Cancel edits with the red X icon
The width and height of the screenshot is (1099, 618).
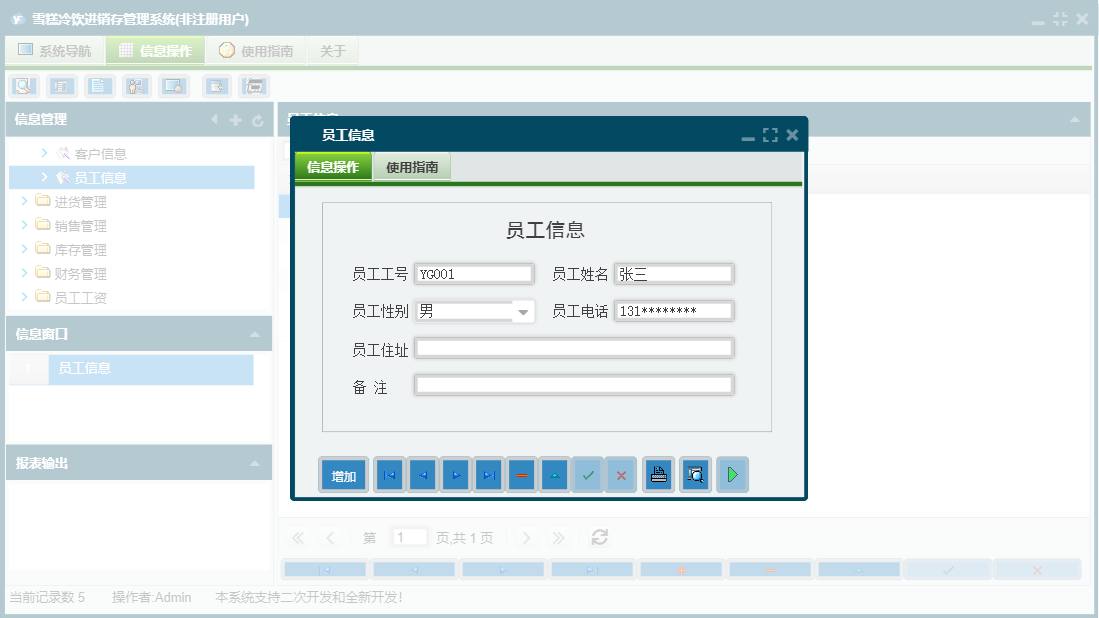pyautogui.click(x=621, y=475)
